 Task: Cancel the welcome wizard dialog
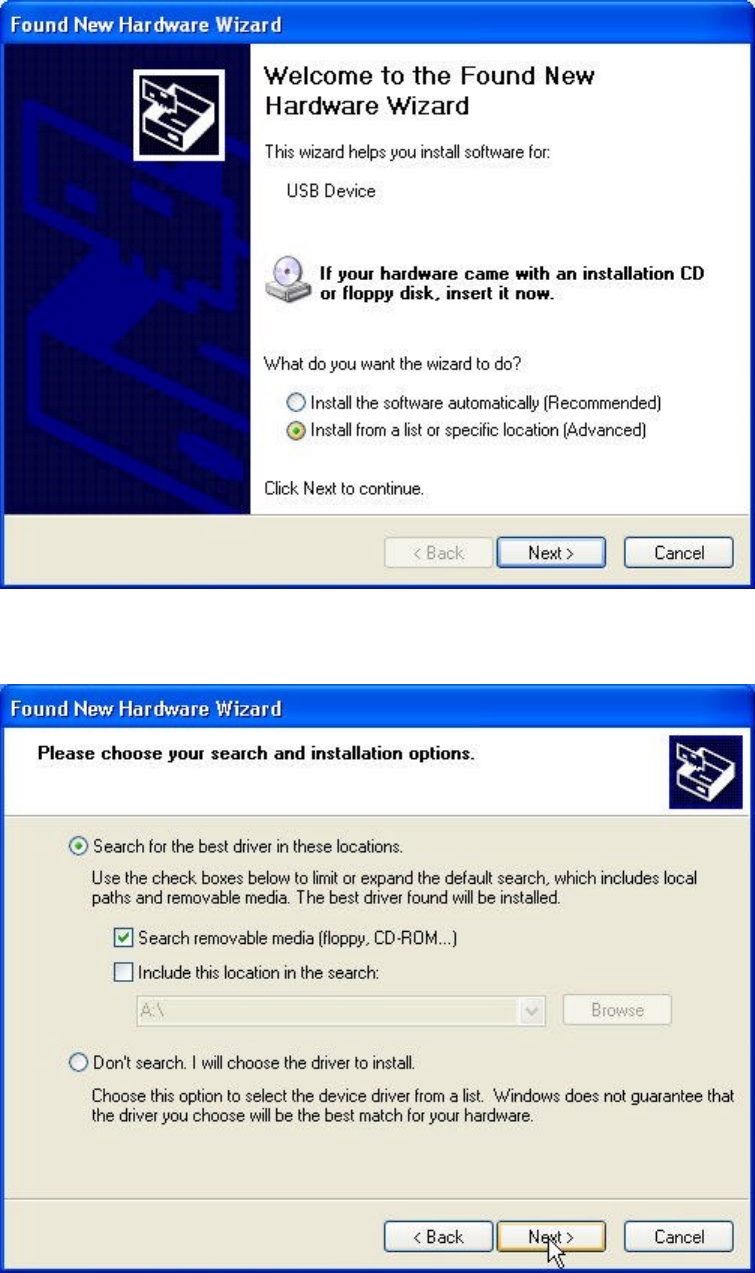point(679,553)
